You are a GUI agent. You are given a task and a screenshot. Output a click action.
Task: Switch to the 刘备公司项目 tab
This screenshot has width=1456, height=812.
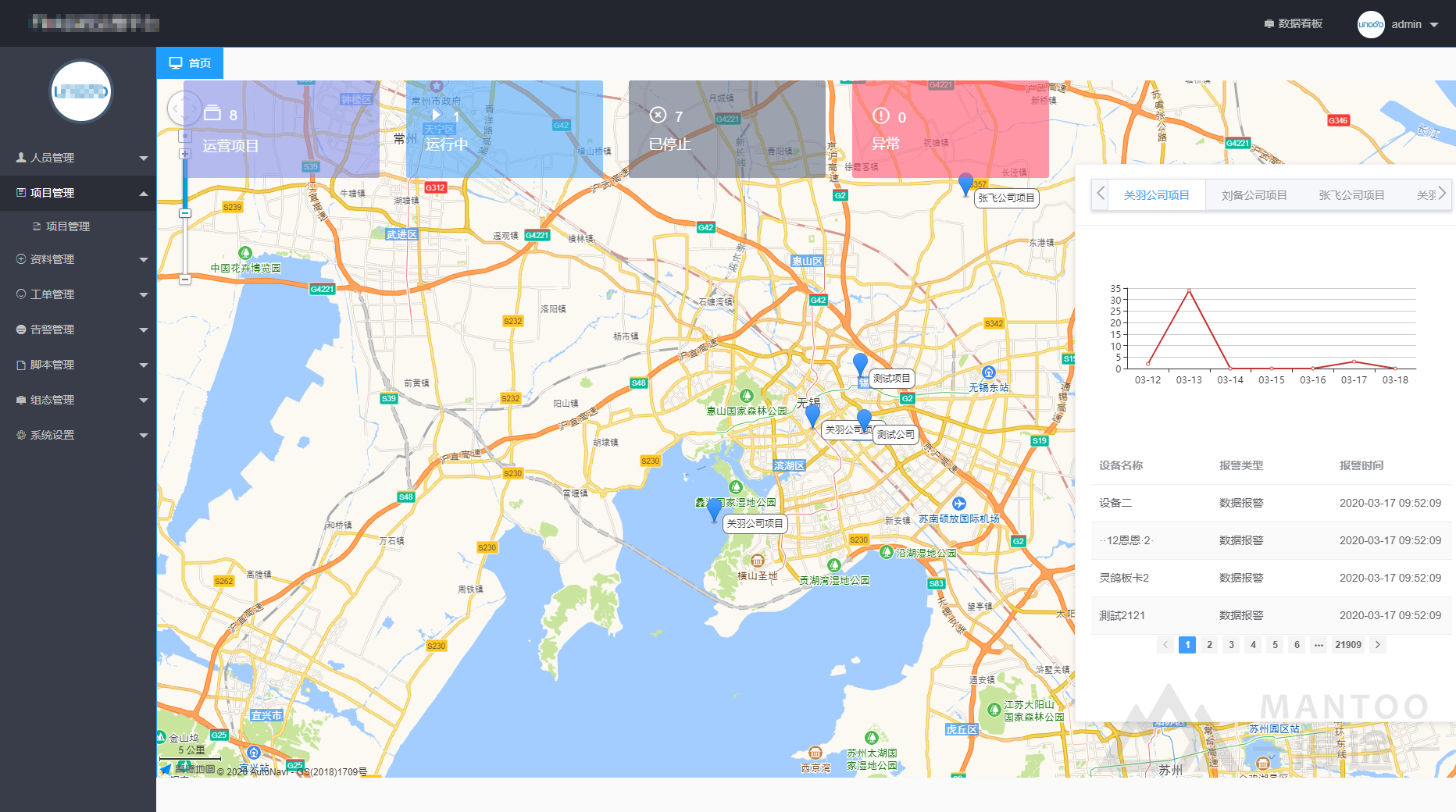(x=1254, y=195)
